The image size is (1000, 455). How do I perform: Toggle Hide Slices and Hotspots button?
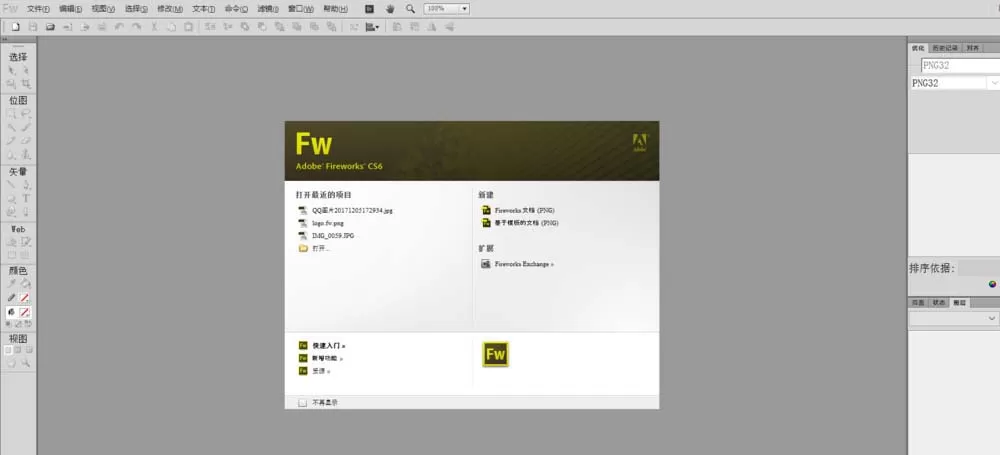[11, 255]
